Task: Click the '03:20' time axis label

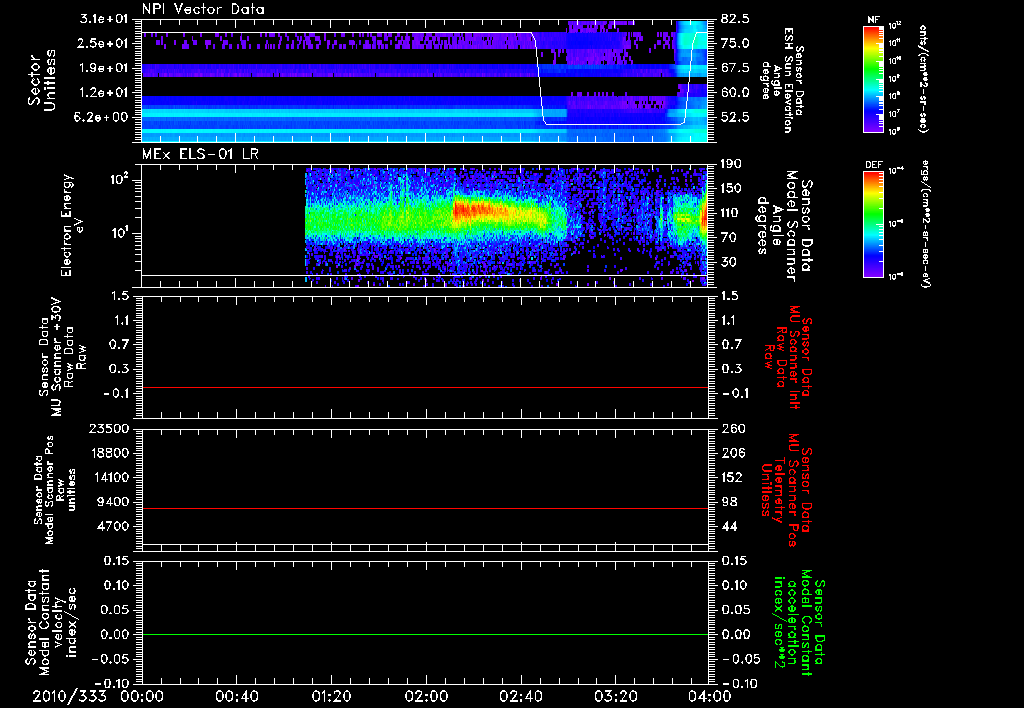Action: [x=615, y=696]
